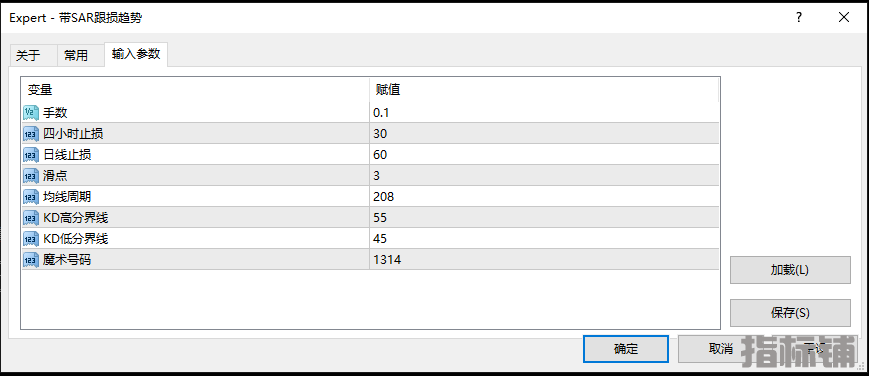Open the 常用 tab
Viewport: 869px width, 376px height.
[x=76, y=55]
